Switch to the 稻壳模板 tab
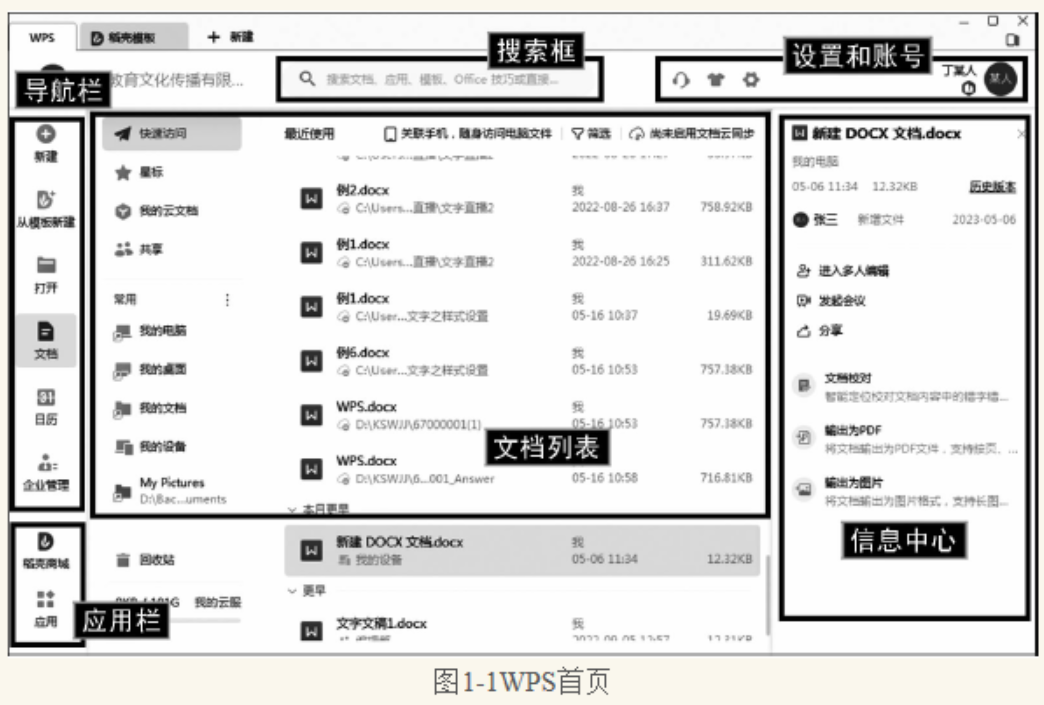The image size is (1044, 705). (x=132, y=37)
